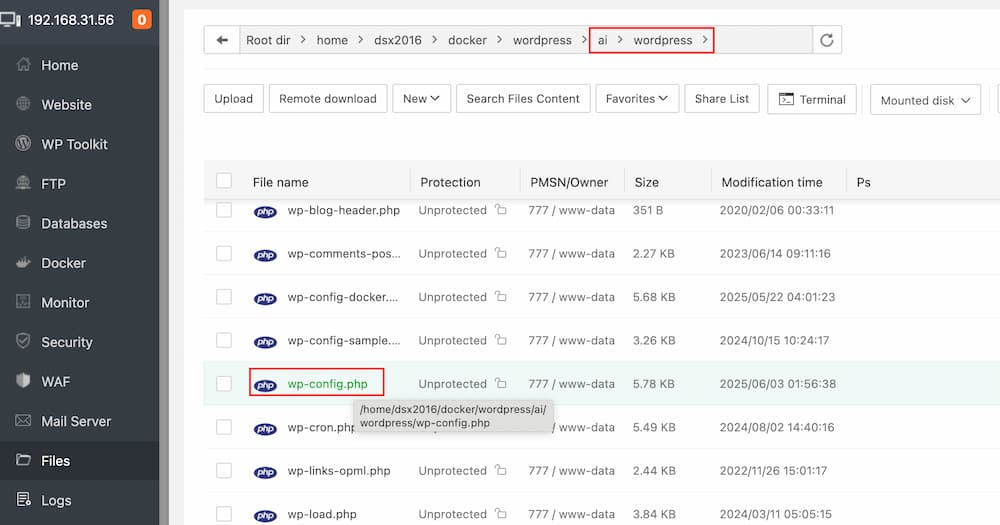Click lock icon for wp-links-opml.php
1000x525 pixels.
pyautogui.click(x=501, y=470)
